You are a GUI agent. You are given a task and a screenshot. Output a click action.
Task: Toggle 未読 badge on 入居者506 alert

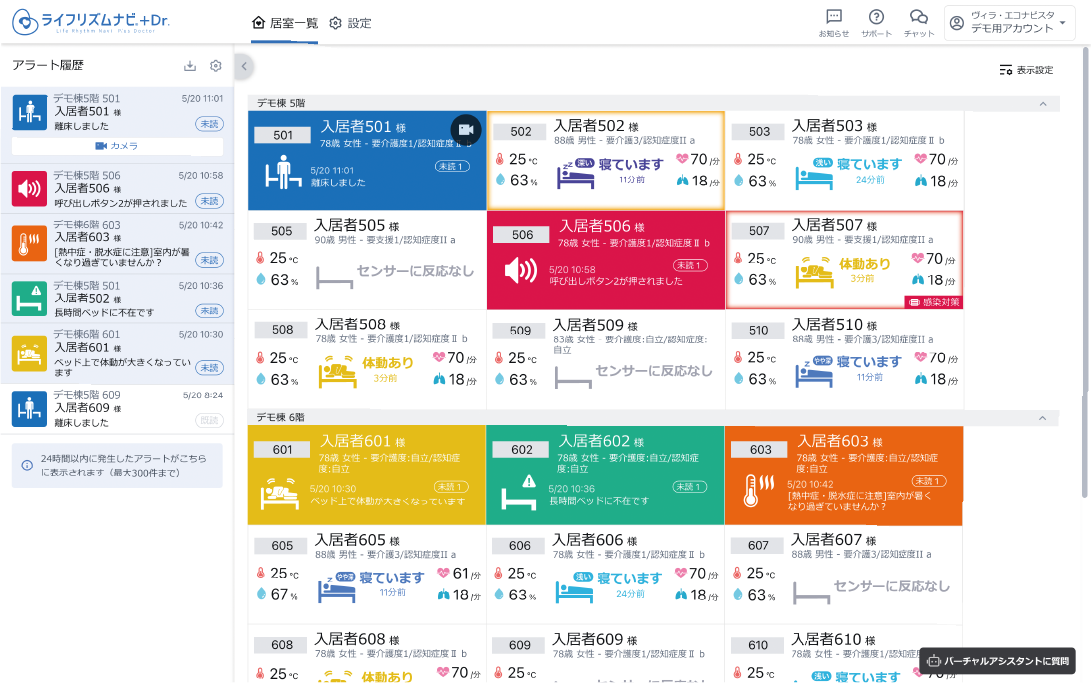coord(209,200)
